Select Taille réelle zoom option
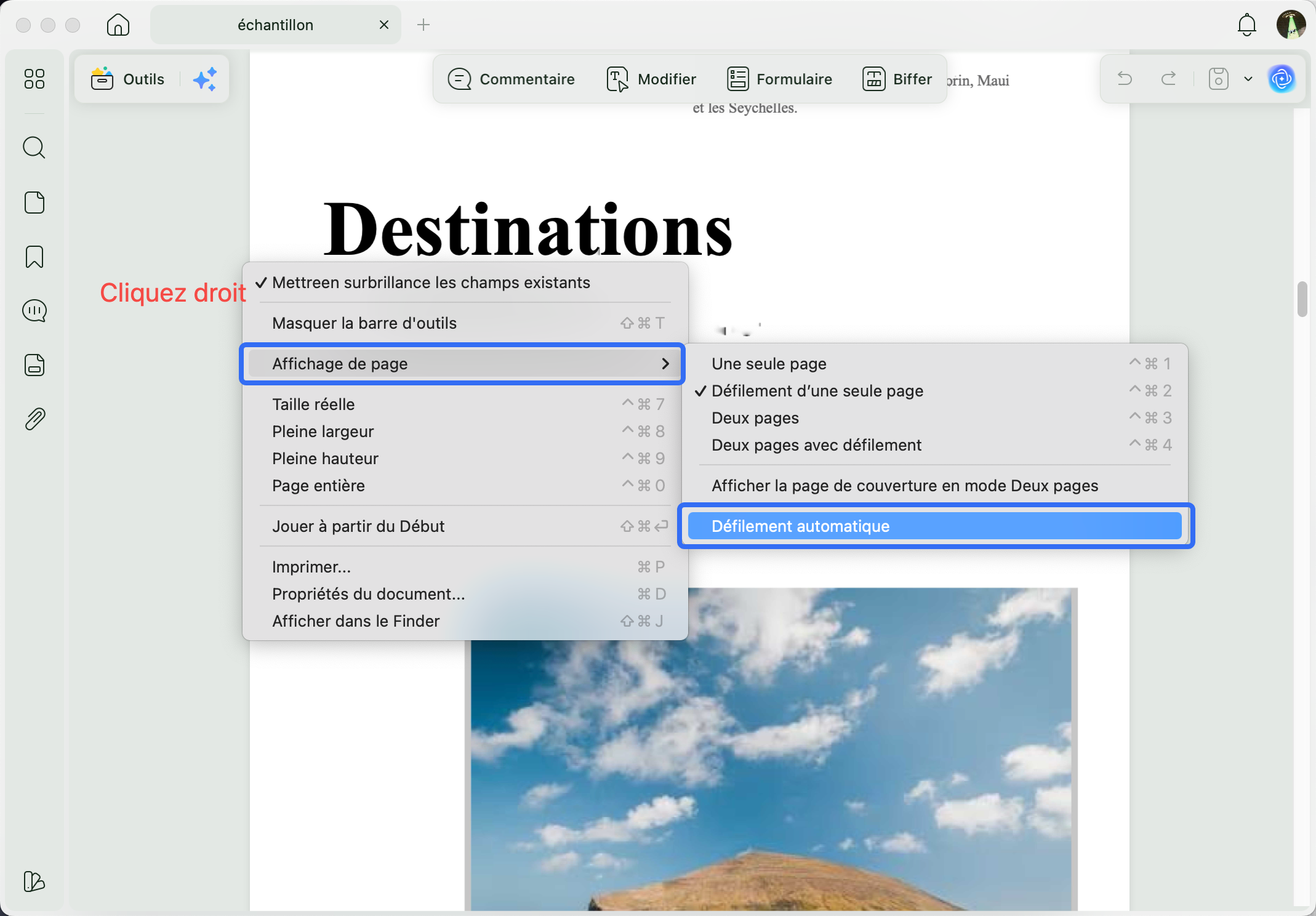Viewport: 1316px width, 916px height. click(x=465, y=404)
